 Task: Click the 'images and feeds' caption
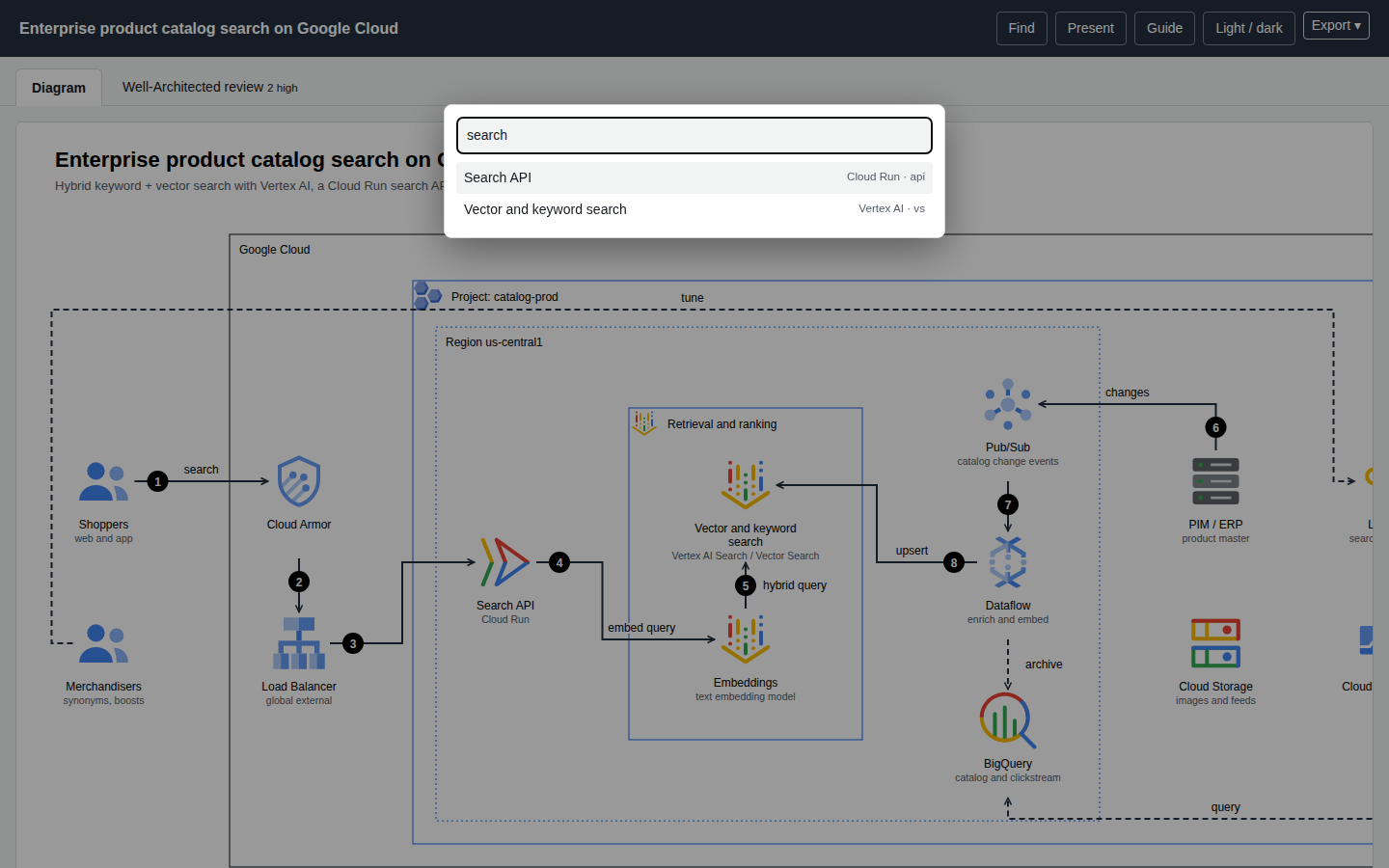pos(1215,701)
